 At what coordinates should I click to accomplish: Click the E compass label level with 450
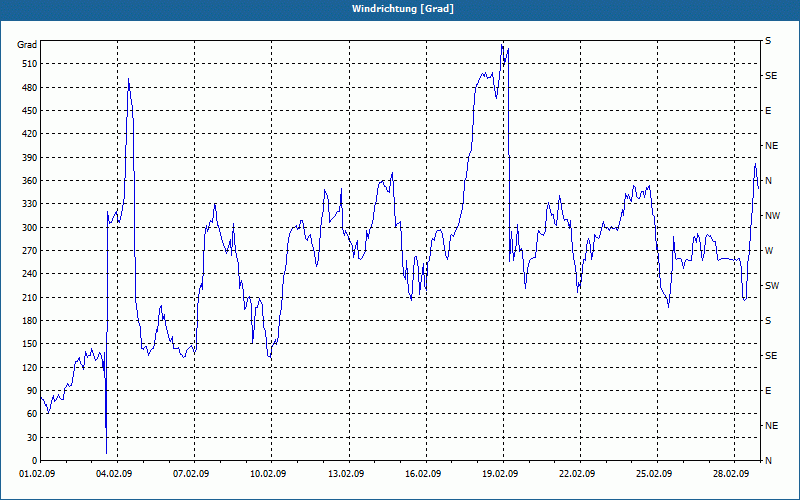click(x=768, y=111)
